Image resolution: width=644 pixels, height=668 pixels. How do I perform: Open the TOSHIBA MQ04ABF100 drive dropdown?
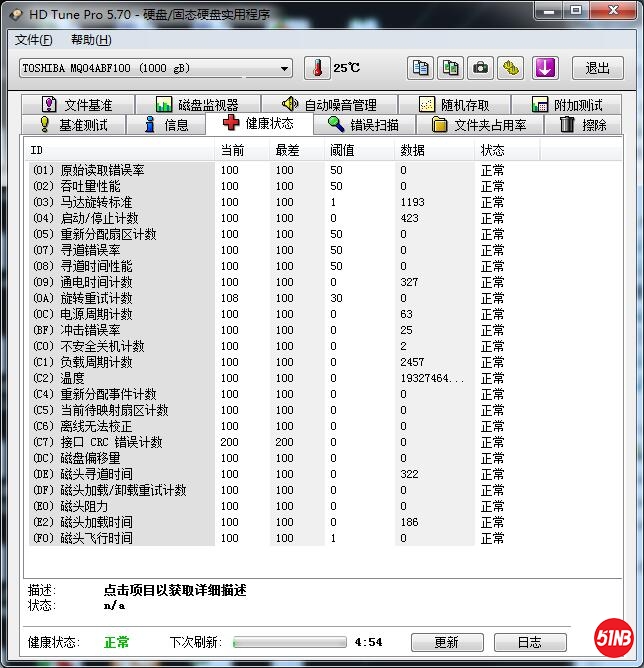tap(156, 68)
